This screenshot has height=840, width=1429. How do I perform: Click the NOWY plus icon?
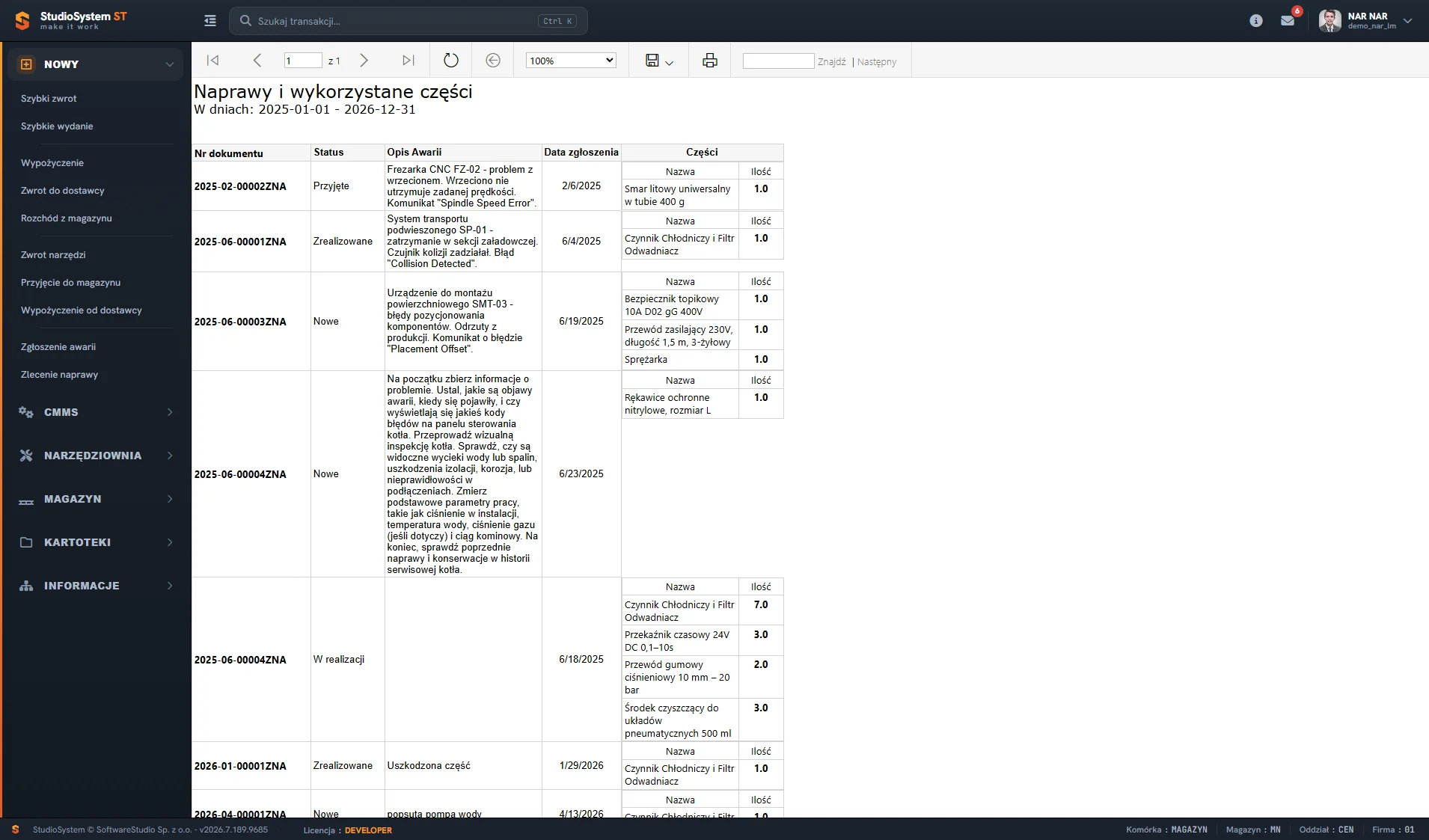[26, 64]
